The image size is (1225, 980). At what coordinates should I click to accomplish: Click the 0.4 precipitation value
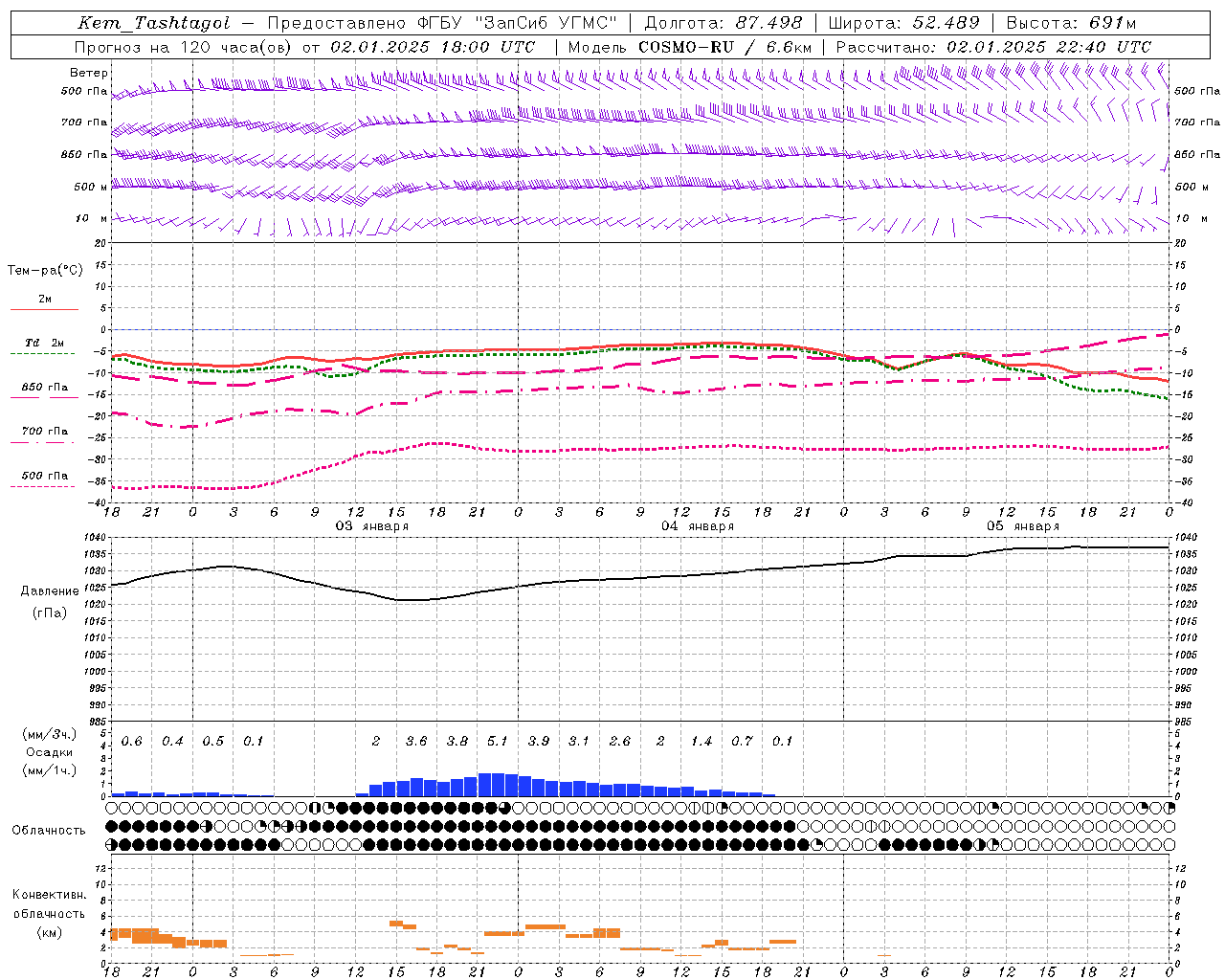pos(172,741)
